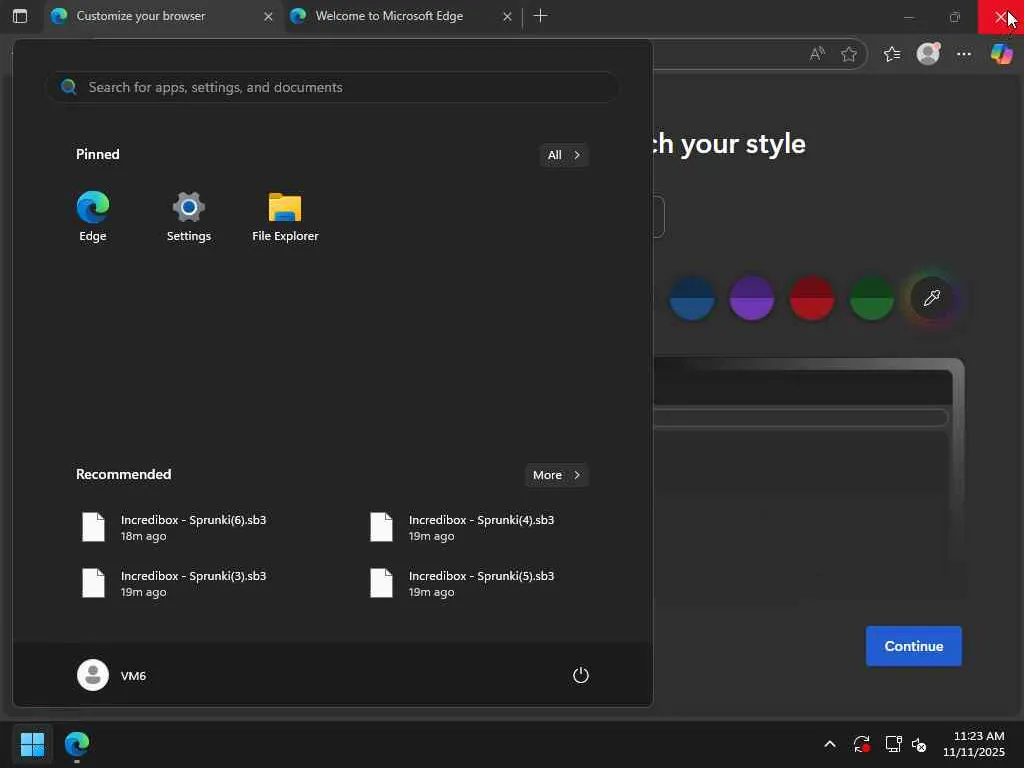Open the VM6 user account avatar
The image size is (1024, 768).
coord(93,675)
